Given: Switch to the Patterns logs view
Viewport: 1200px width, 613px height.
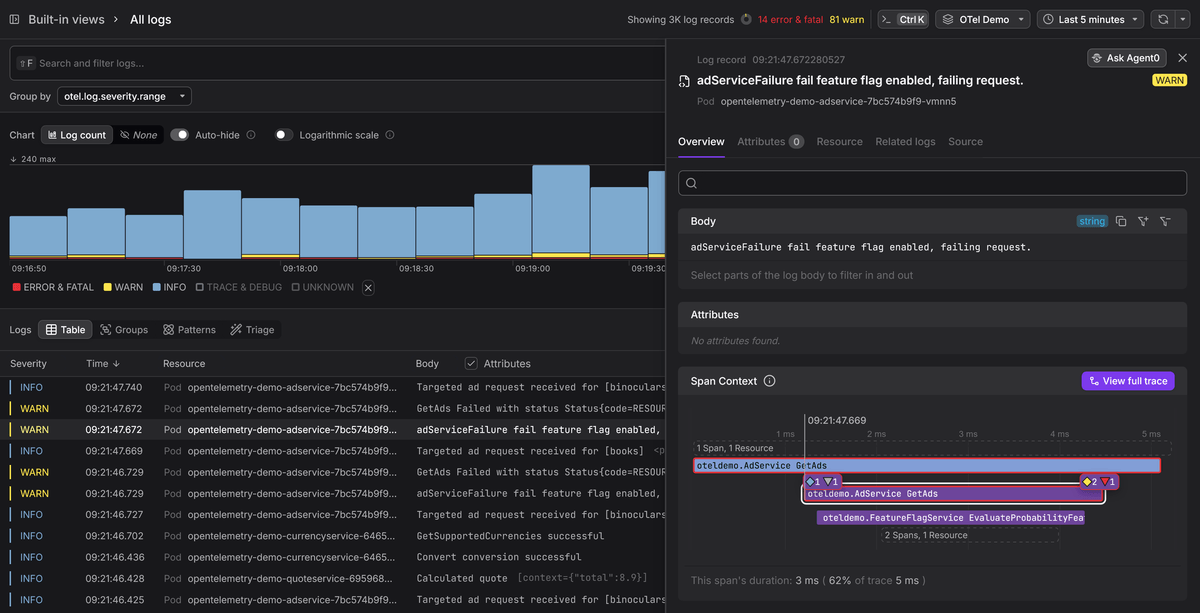Looking at the screenshot, I should 189,329.
